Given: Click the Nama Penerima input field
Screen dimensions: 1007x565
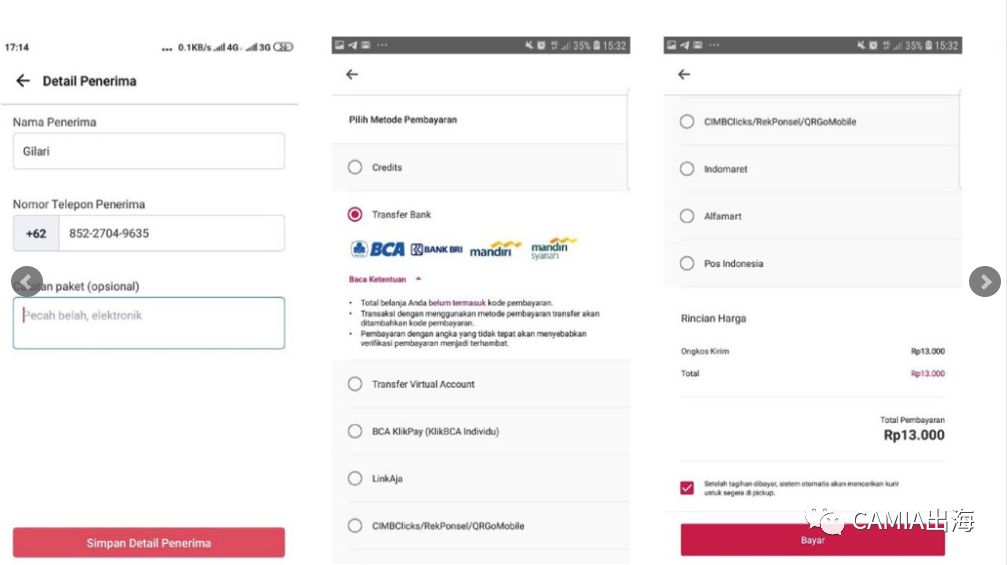Looking at the screenshot, I should click(x=148, y=151).
